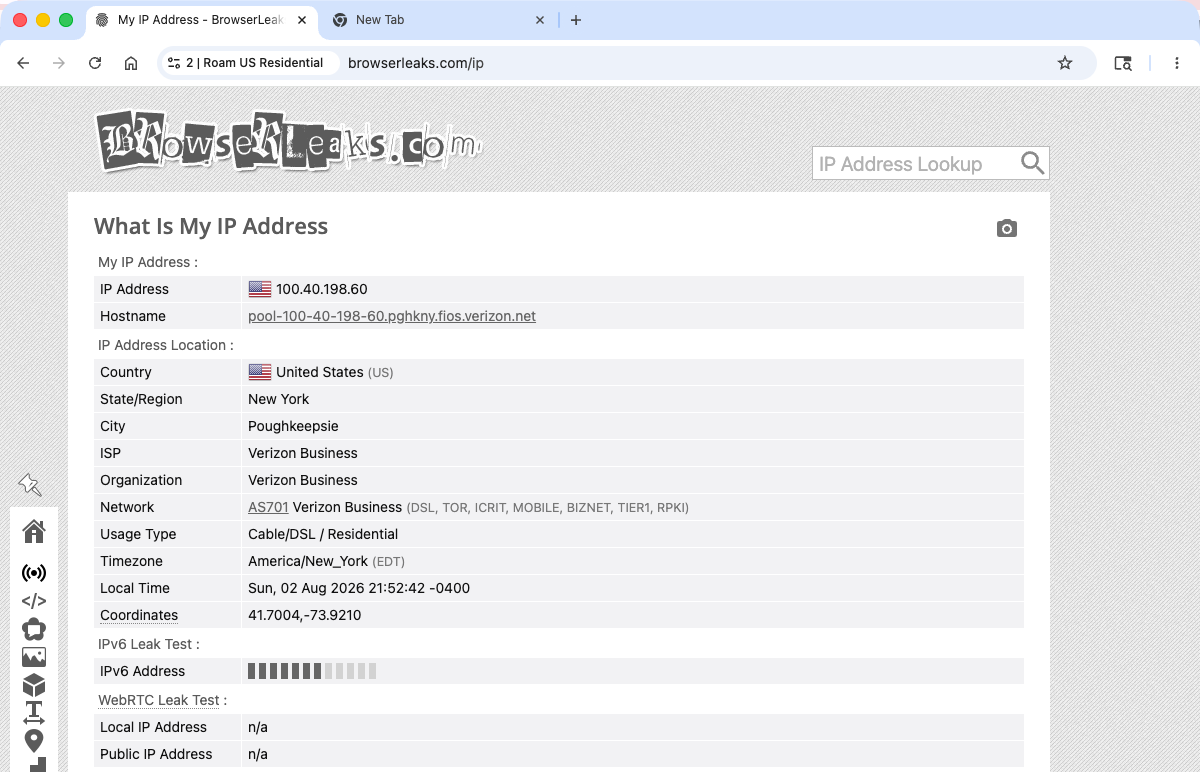Click the BrowserLeaks.com logo
This screenshot has width=1200, height=772.
(x=288, y=141)
